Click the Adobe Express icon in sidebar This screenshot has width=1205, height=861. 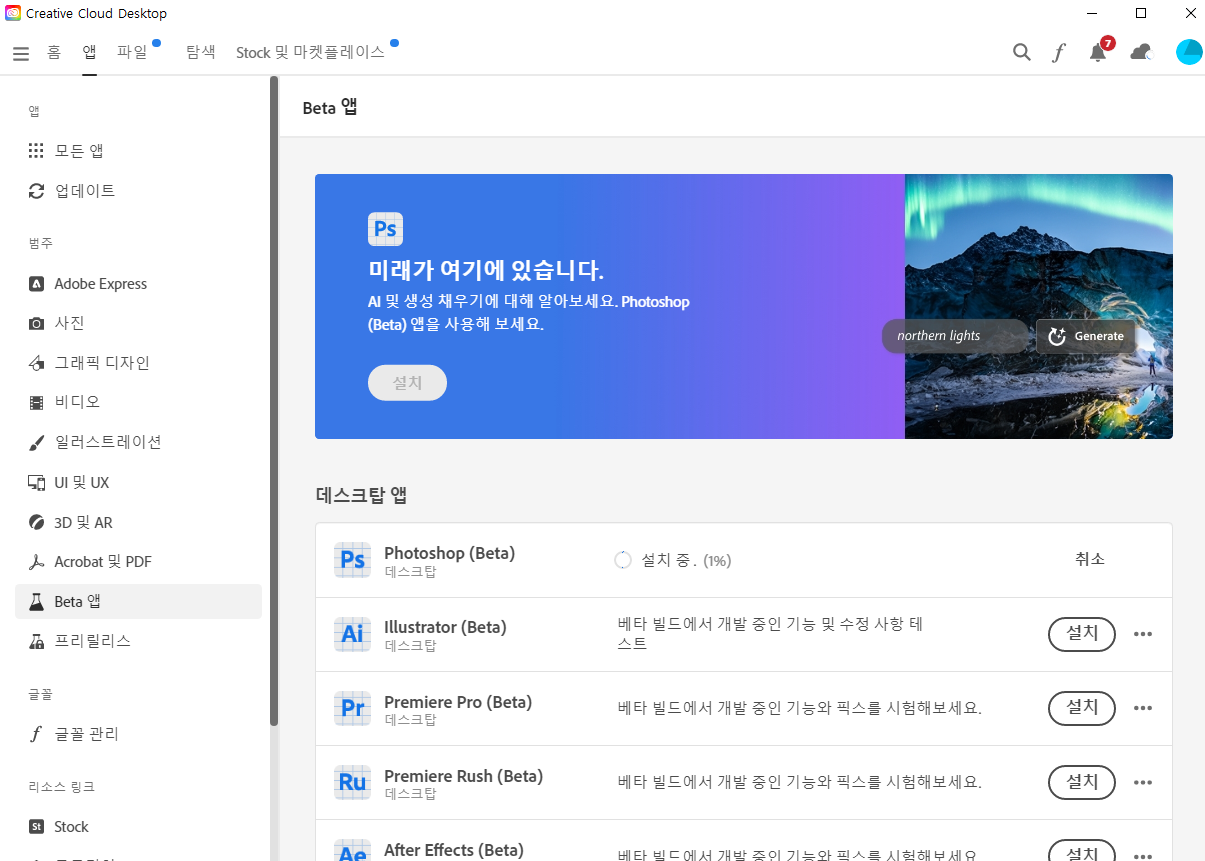point(36,284)
